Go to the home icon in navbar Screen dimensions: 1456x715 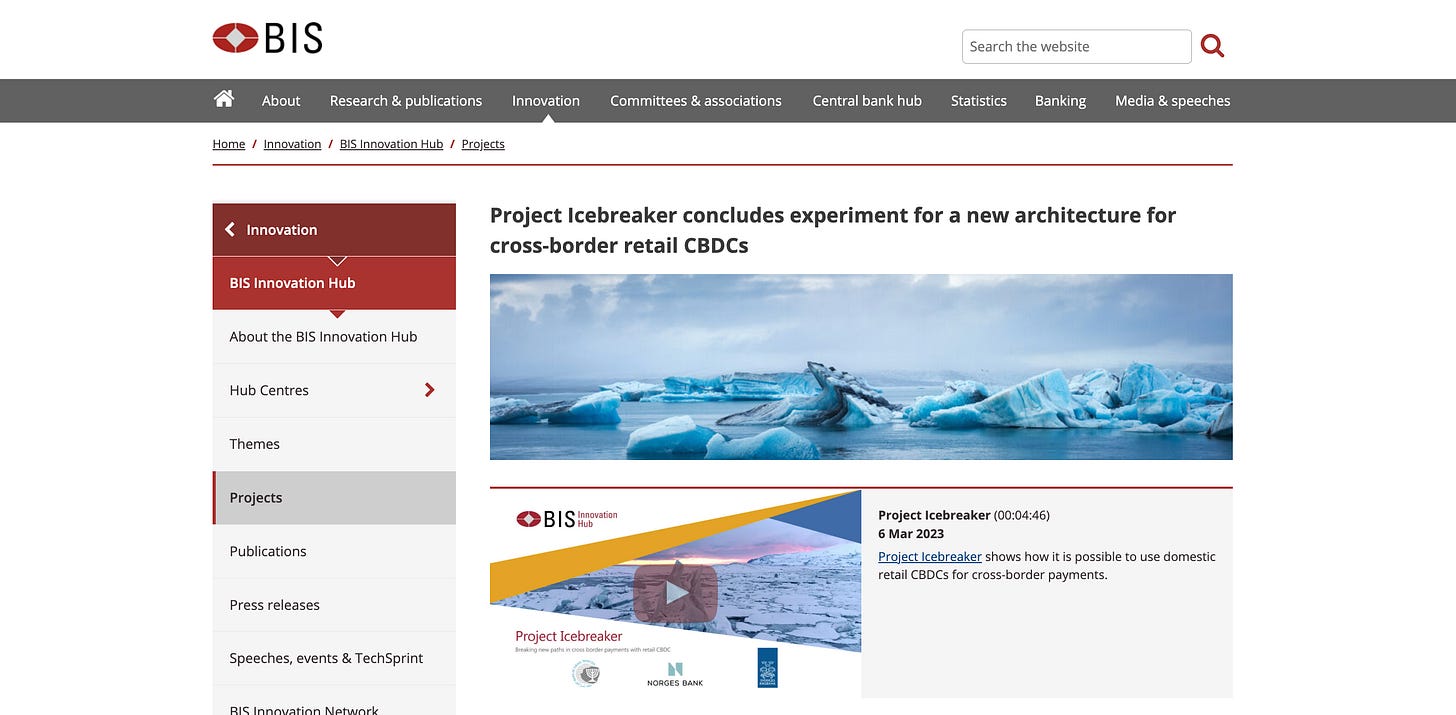coord(224,99)
